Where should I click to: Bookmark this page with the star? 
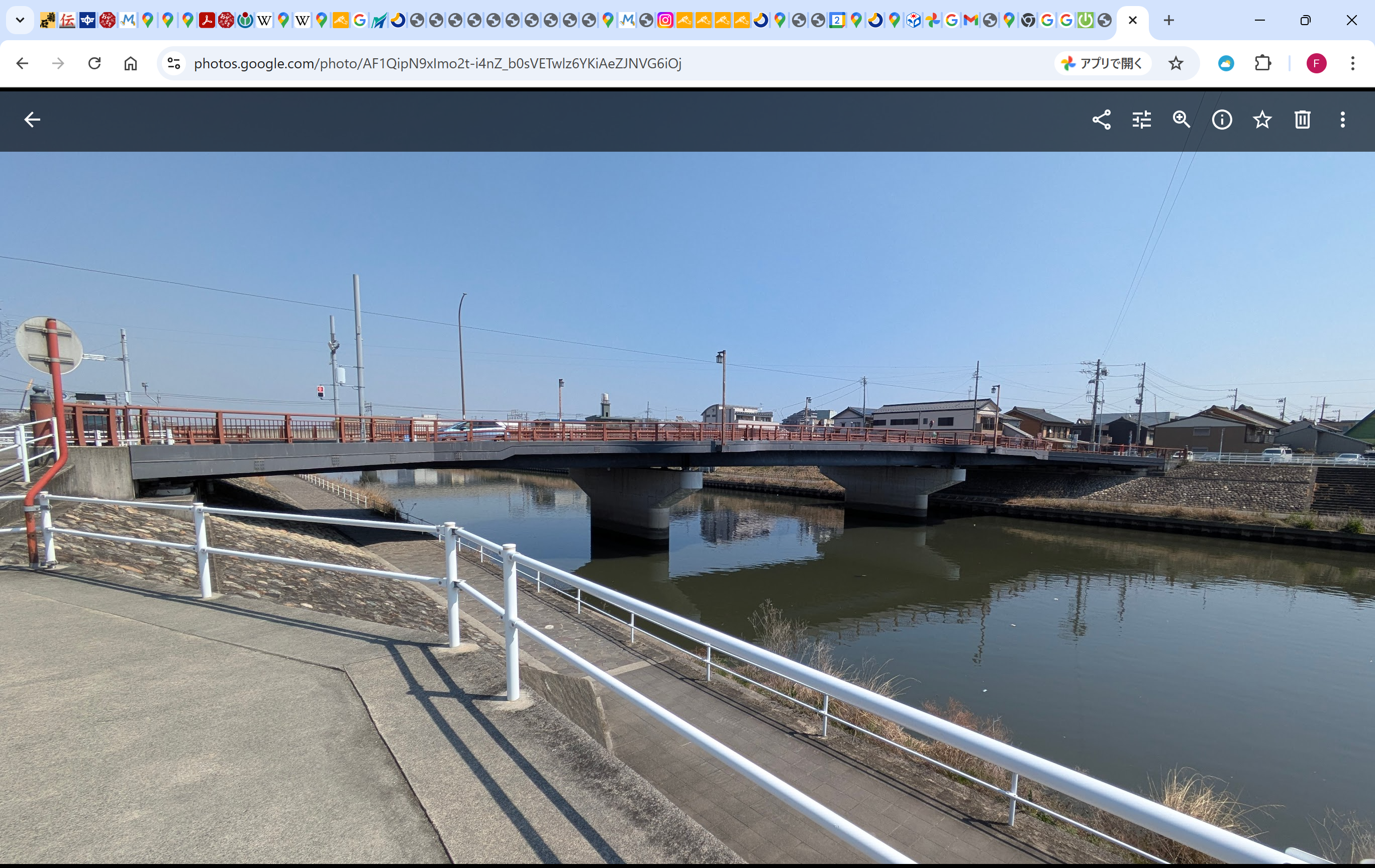point(1175,63)
